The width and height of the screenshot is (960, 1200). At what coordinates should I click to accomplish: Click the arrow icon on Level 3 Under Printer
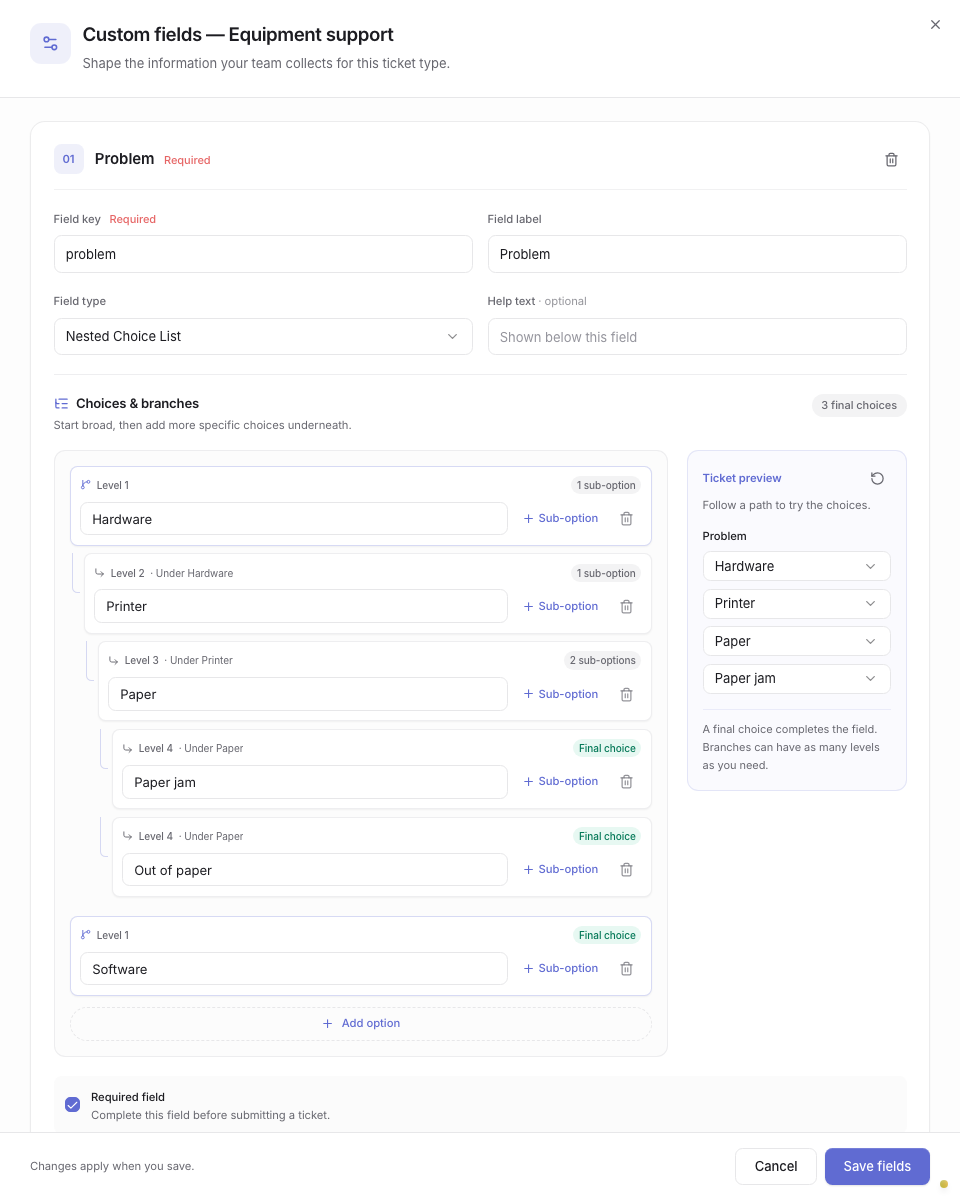tap(114, 660)
